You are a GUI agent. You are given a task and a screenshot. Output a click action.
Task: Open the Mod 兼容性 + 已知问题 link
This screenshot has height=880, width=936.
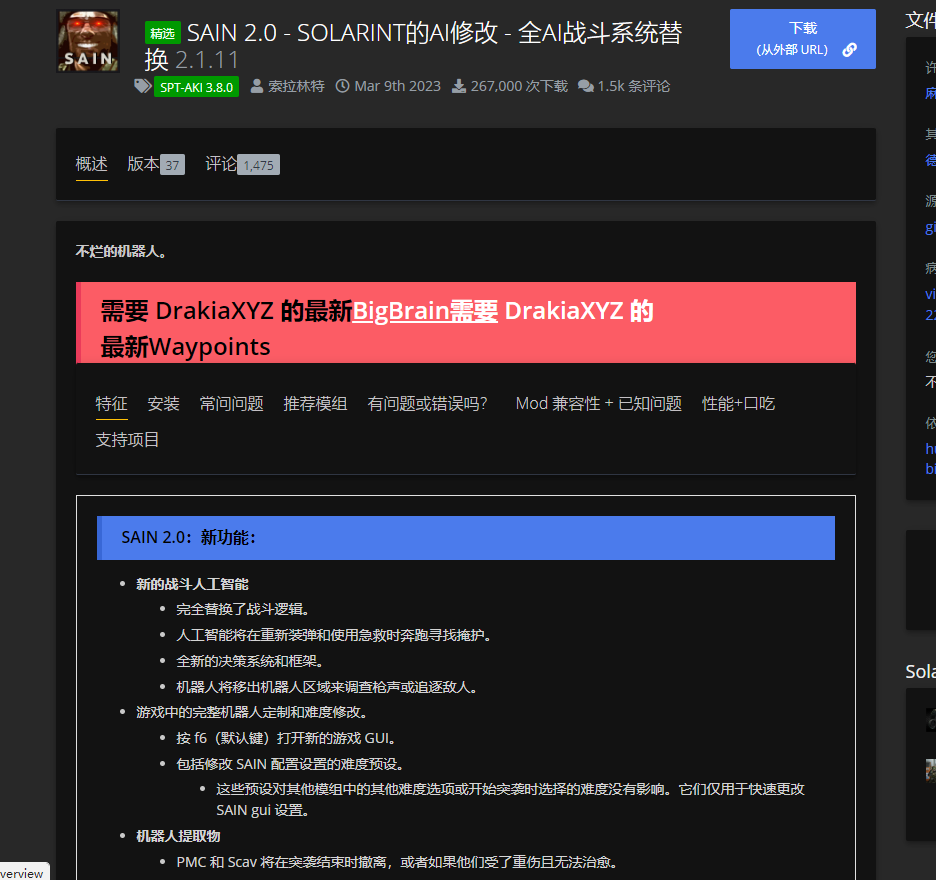(x=597, y=403)
